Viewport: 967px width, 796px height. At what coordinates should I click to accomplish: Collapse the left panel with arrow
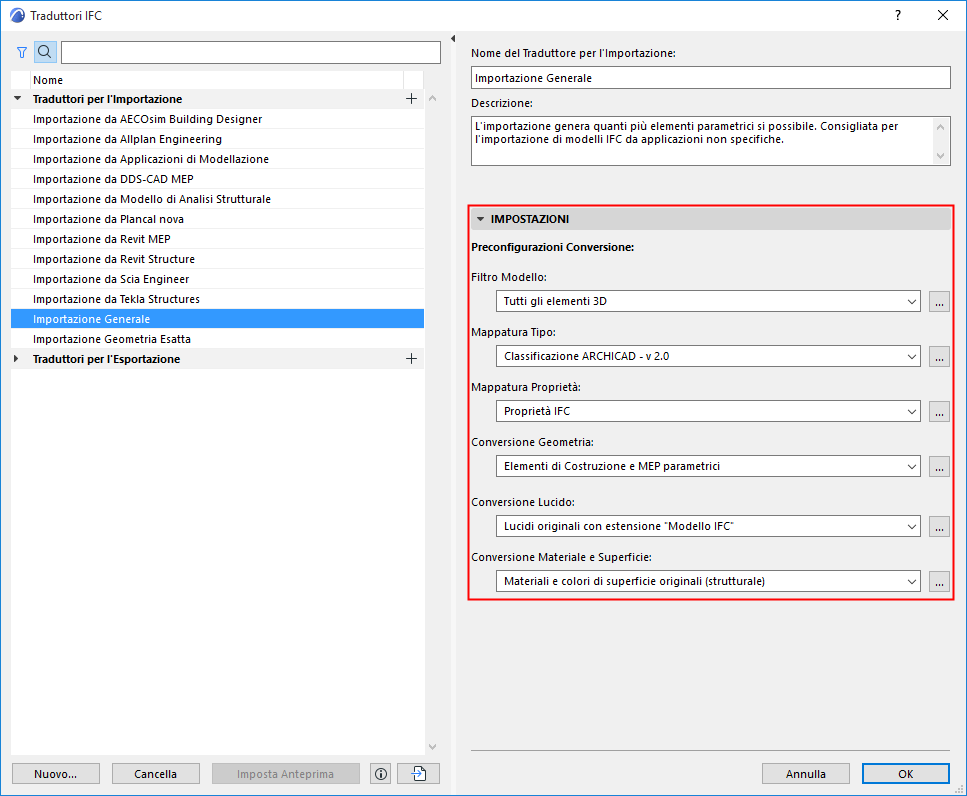[x=453, y=39]
